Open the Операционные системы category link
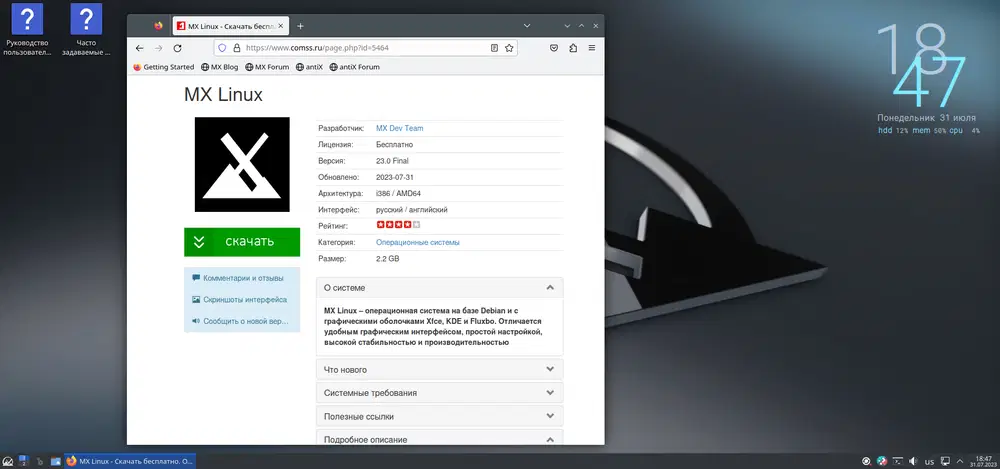This screenshot has width=1000, height=469. pyautogui.click(x=418, y=242)
